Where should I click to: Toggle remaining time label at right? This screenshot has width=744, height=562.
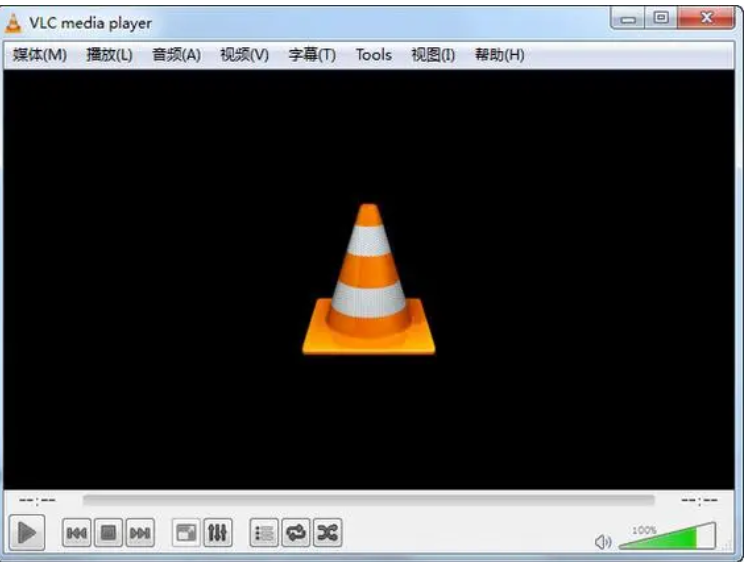coord(699,500)
